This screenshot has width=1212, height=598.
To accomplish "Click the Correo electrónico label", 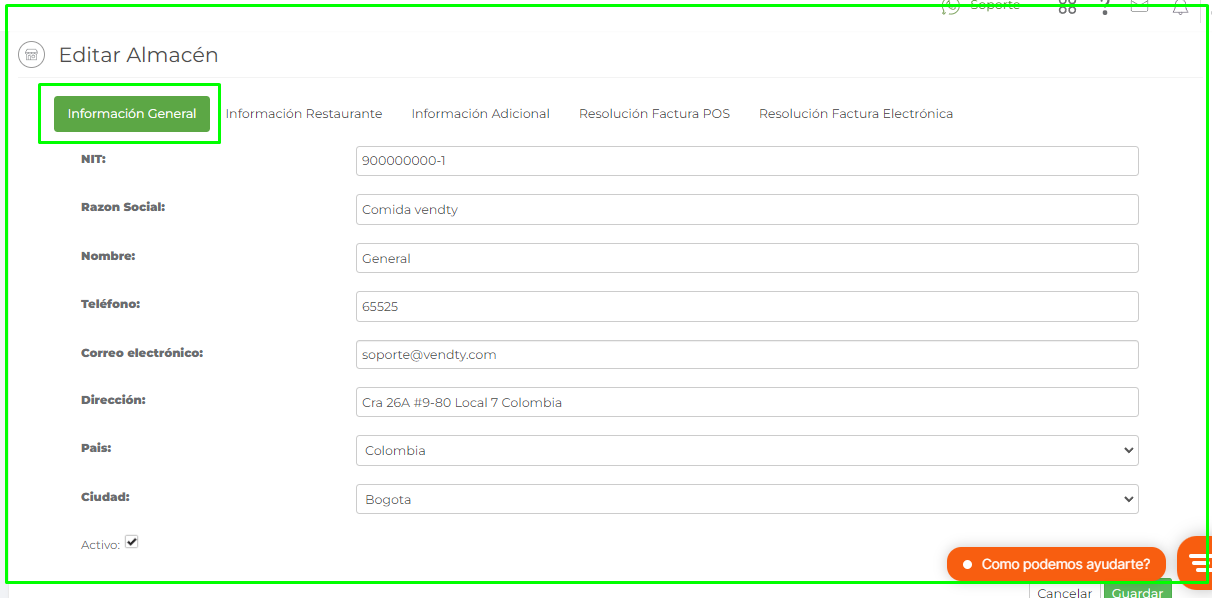I will click(x=142, y=353).
